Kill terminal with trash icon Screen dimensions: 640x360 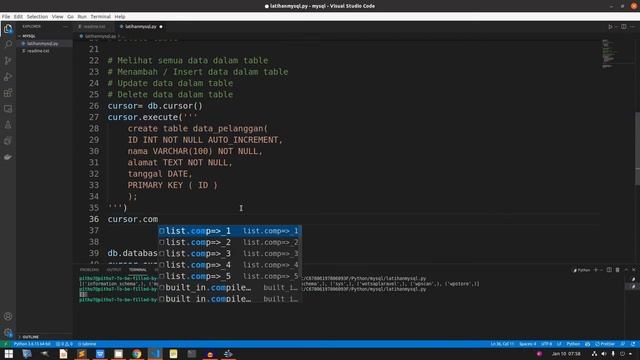617,270
